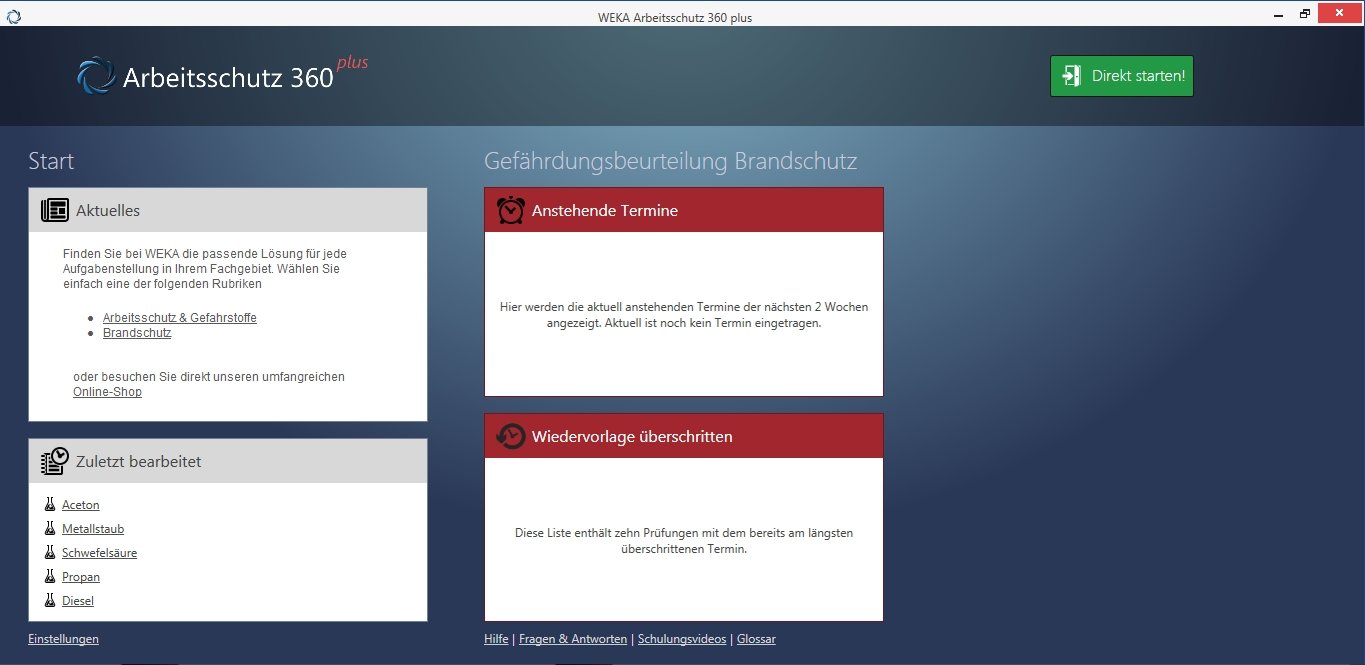This screenshot has height=665, width=1365.
Task: Click the flask icon next to Schwefelsäure
Action: tap(50, 552)
